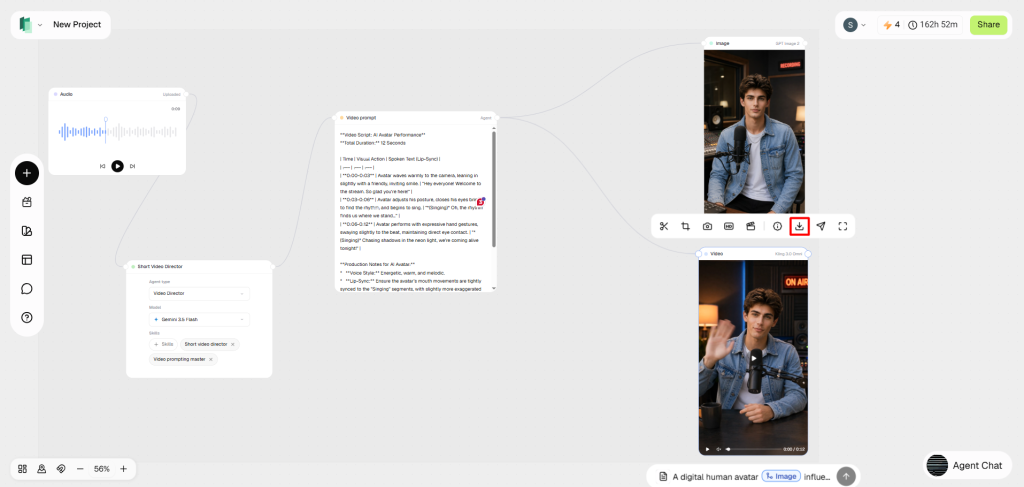
Task: Skip to next in audio node
Action: click(x=132, y=166)
